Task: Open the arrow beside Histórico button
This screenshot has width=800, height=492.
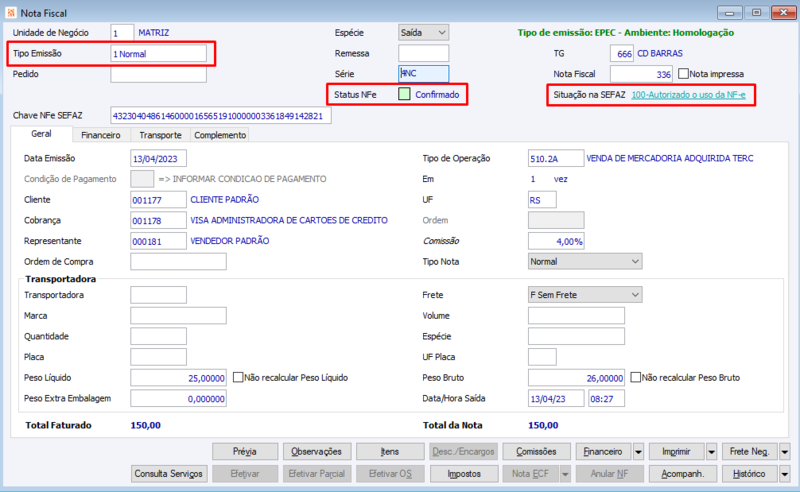Action: pyautogui.click(x=785, y=474)
